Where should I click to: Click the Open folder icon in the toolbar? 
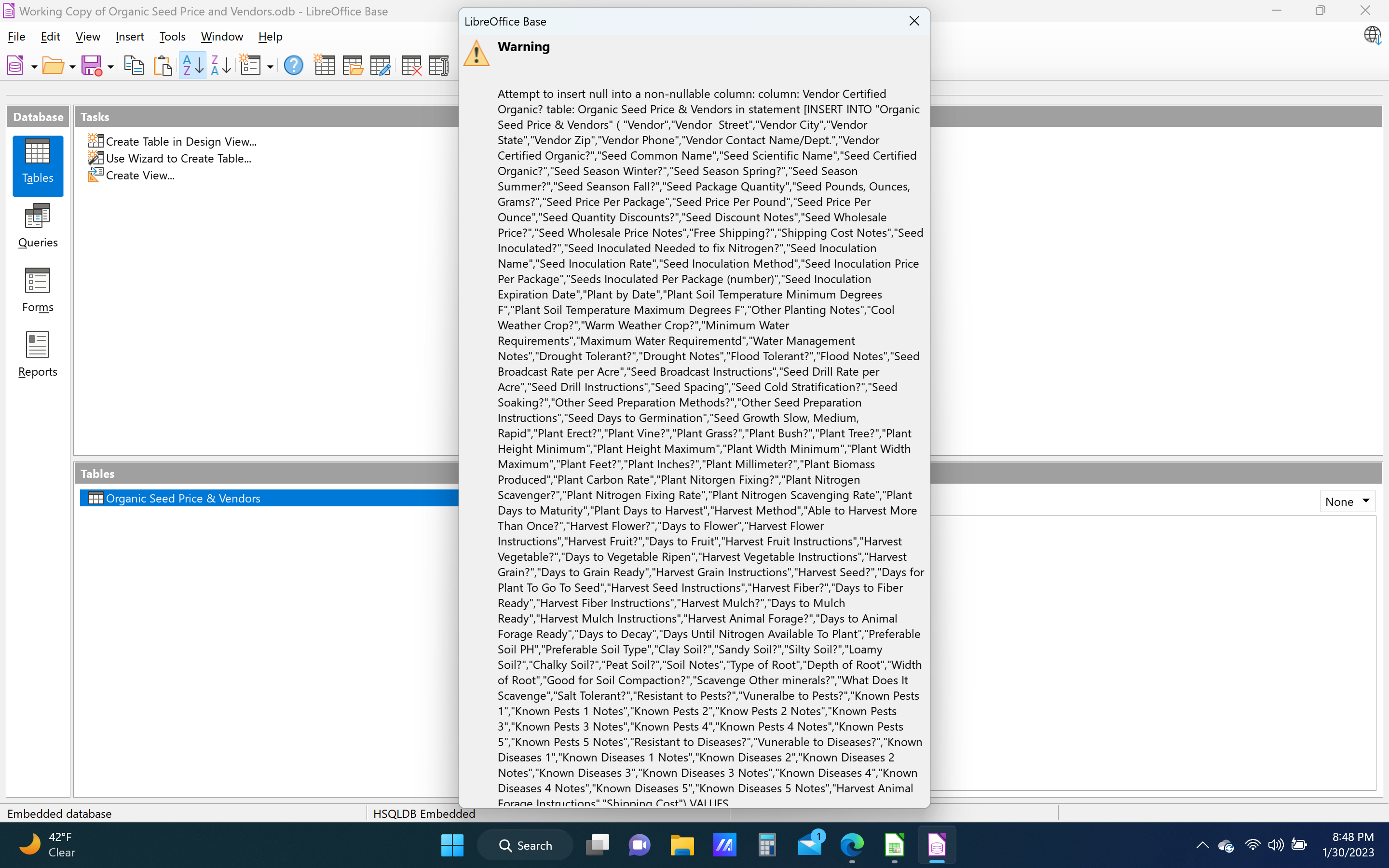[x=54, y=66]
